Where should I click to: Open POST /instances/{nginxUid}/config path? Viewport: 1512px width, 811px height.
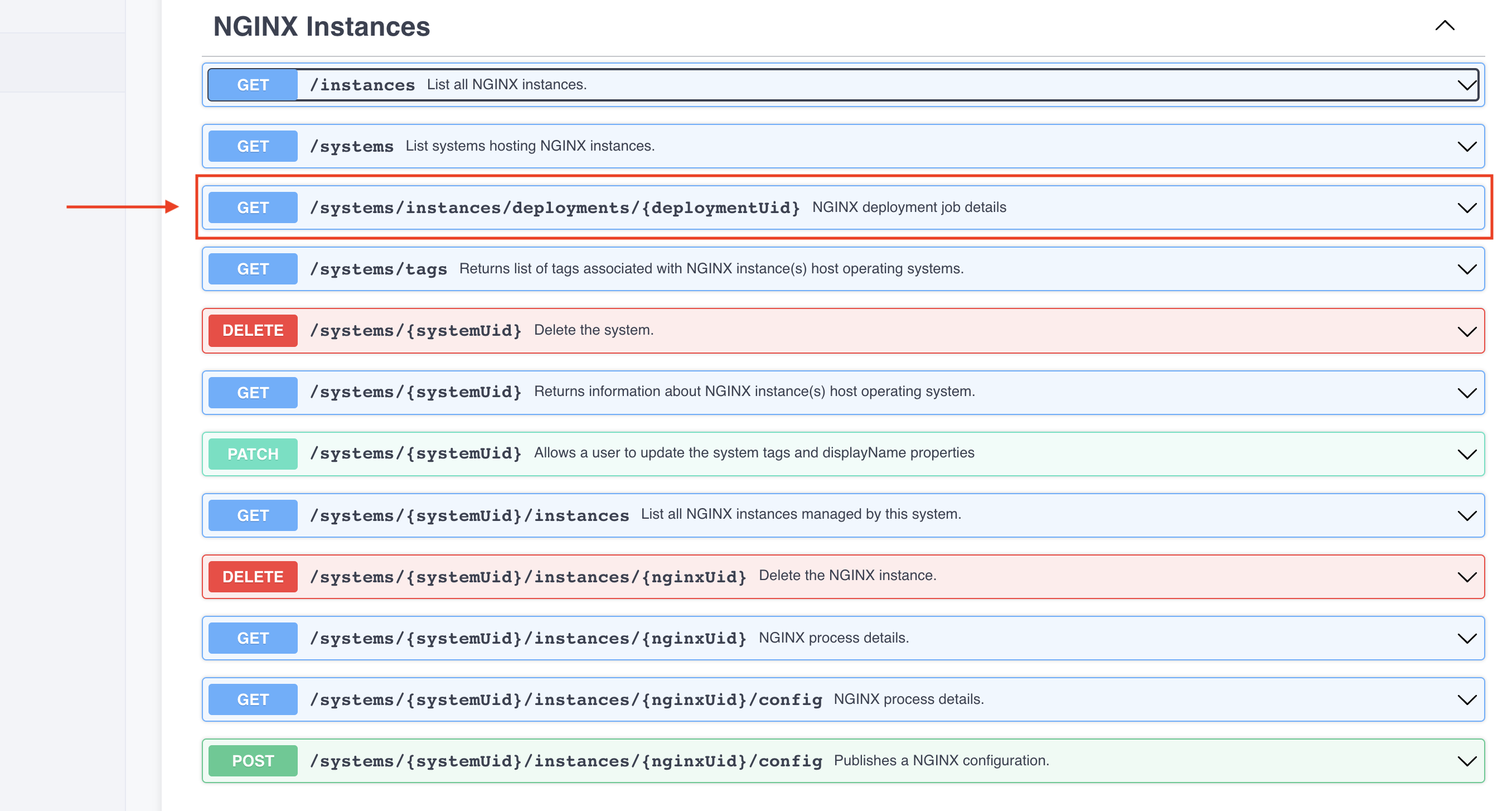point(566,760)
